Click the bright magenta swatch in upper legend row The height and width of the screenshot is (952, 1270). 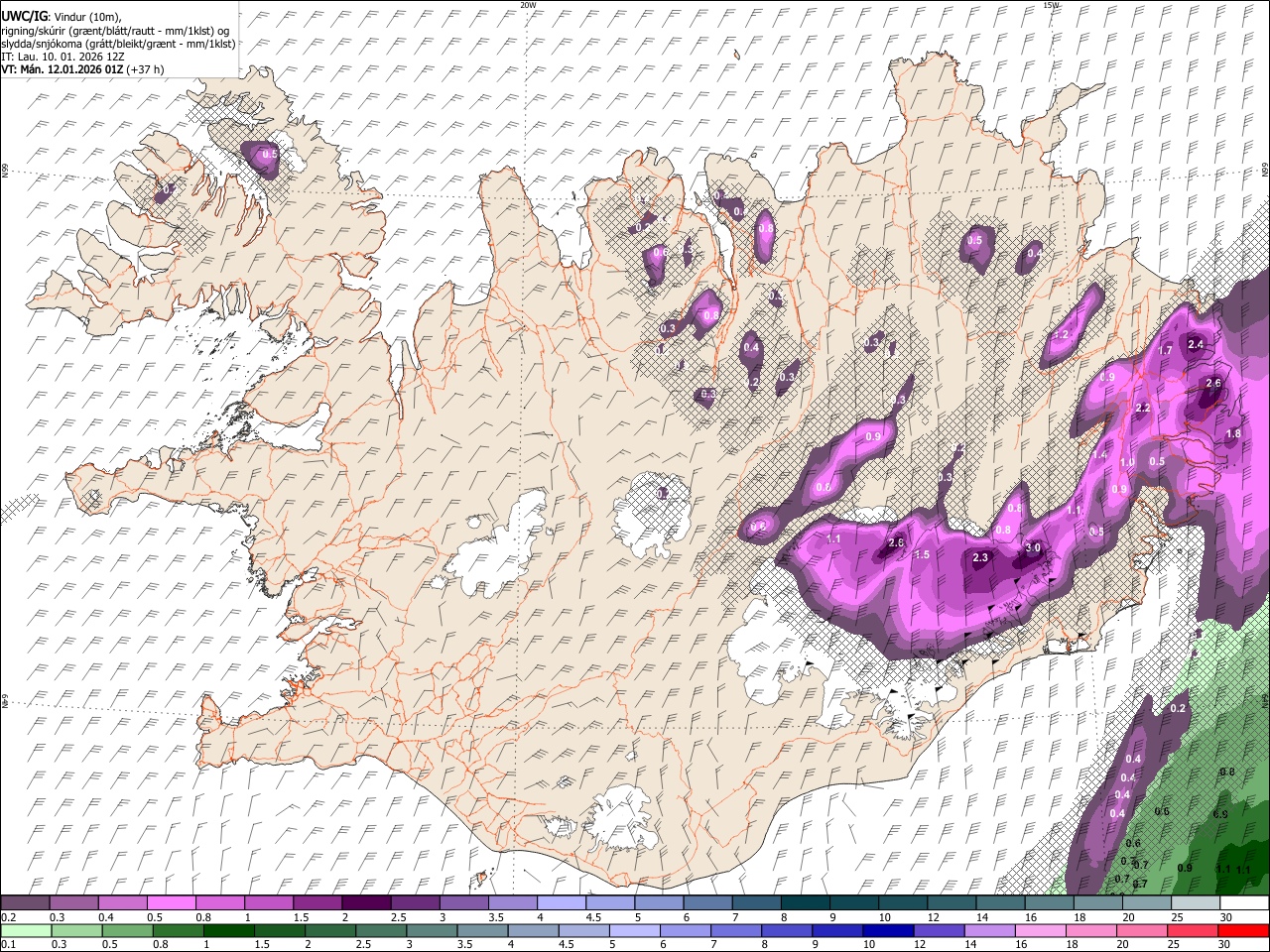pos(171,902)
